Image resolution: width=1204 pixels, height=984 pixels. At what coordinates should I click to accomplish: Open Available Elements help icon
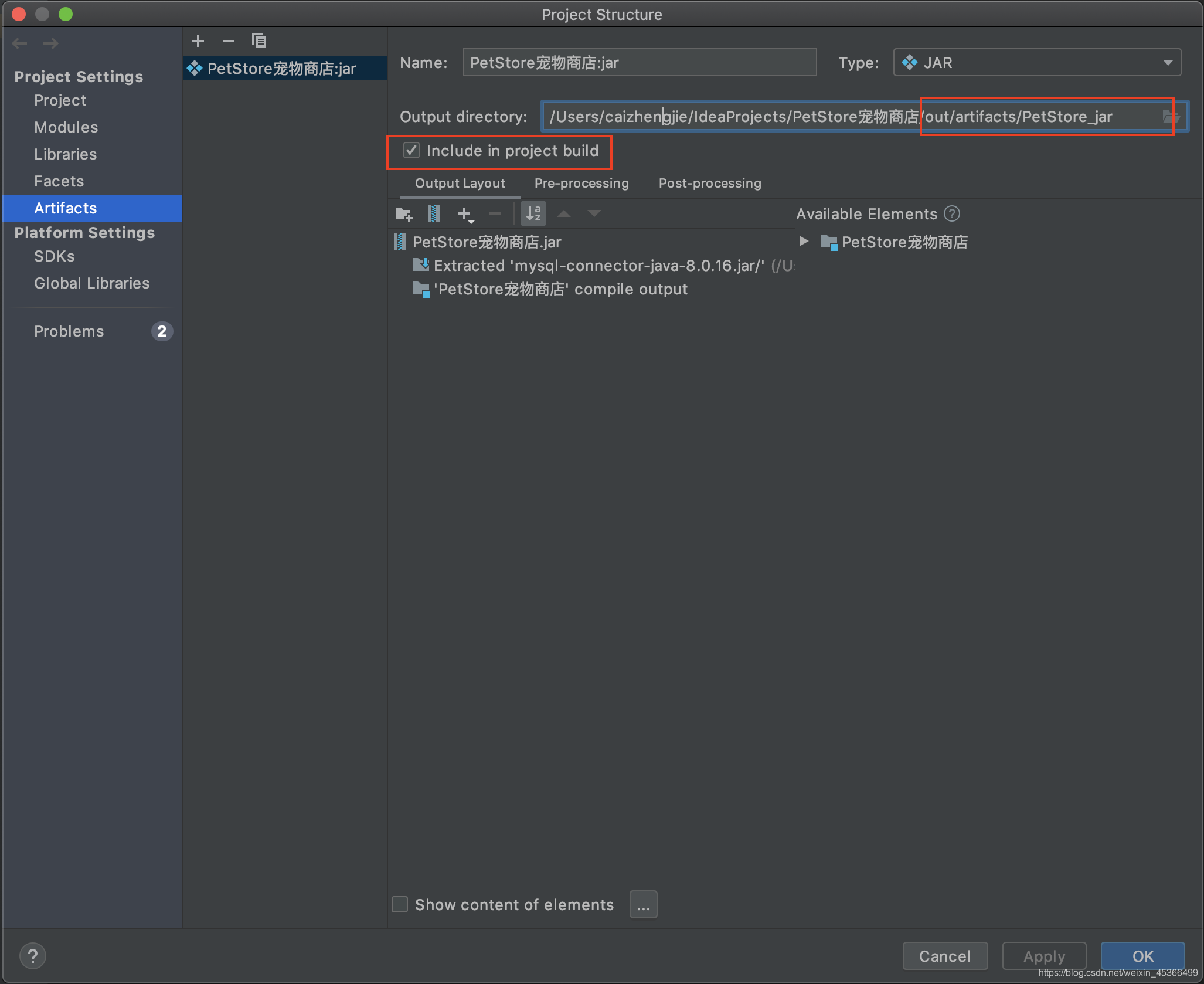(952, 214)
